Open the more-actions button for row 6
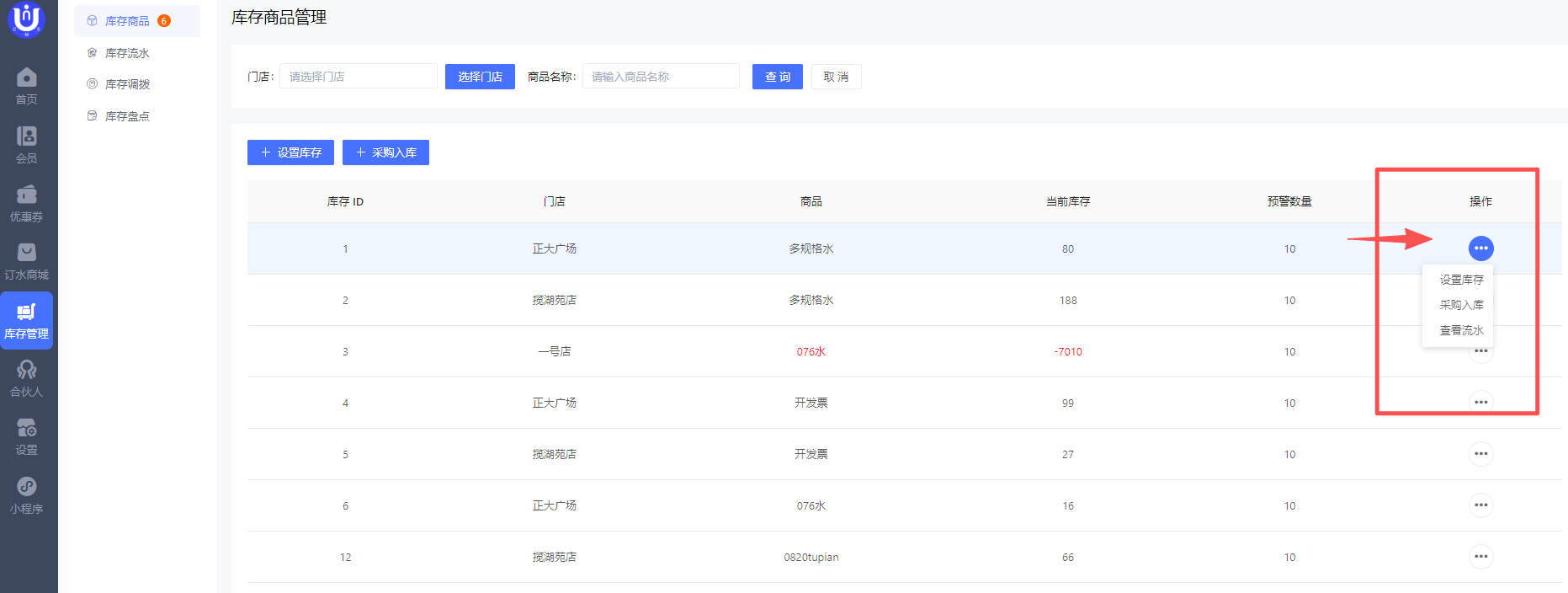The width and height of the screenshot is (1568, 593). tap(1480, 505)
